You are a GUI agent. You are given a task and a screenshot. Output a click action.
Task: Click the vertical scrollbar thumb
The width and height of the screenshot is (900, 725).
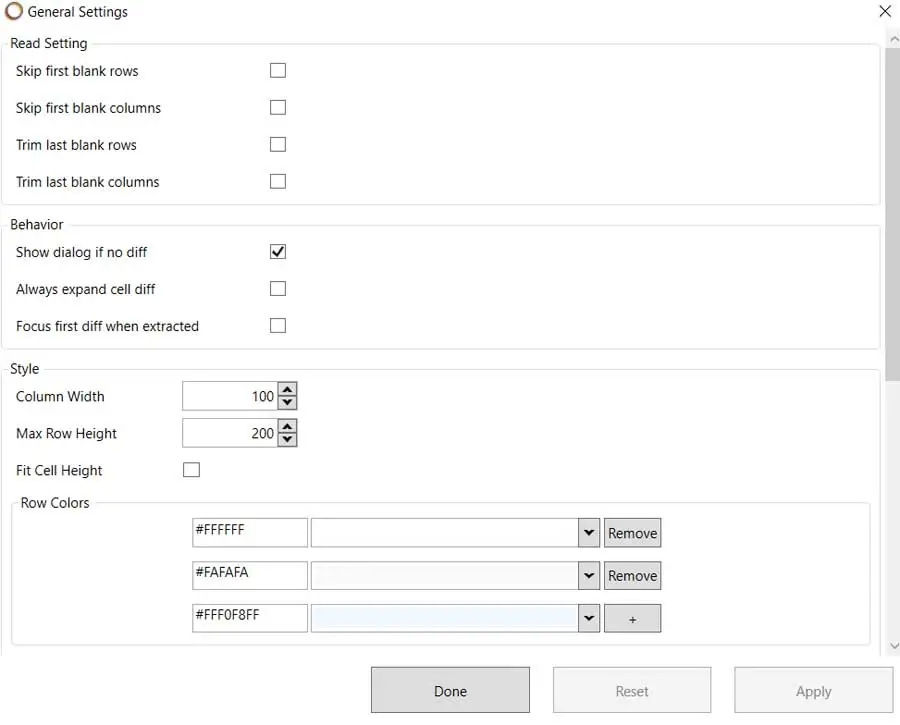click(x=892, y=210)
